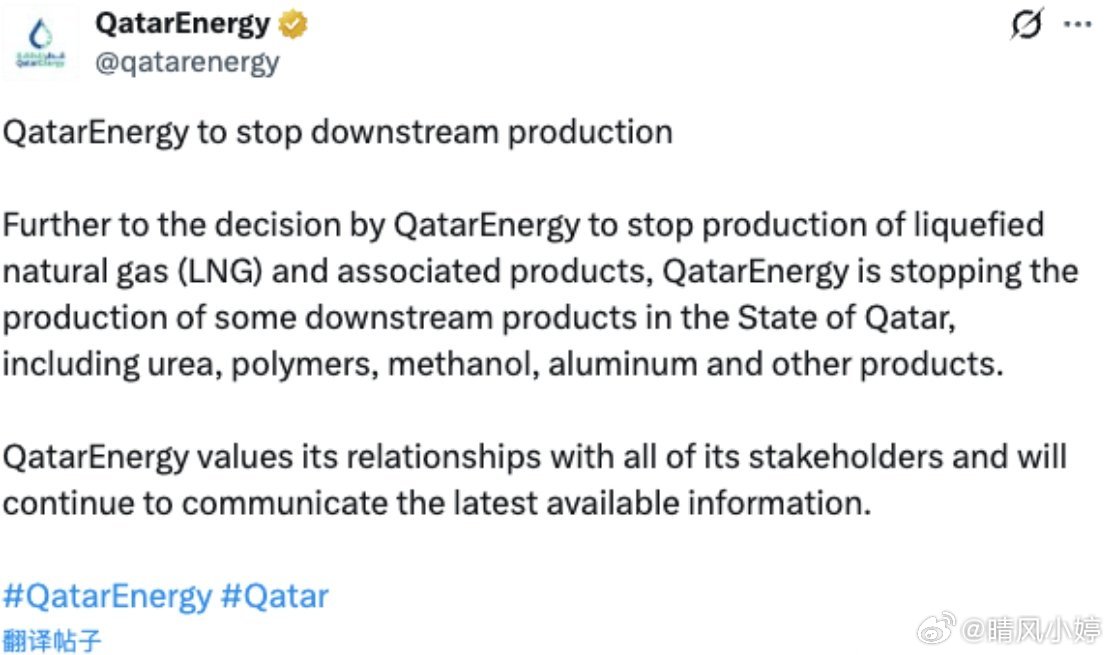This screenshot has width=1112, height=655.
Task: Open the #QatarEnergy hashtag
Action: click(107, 597)
